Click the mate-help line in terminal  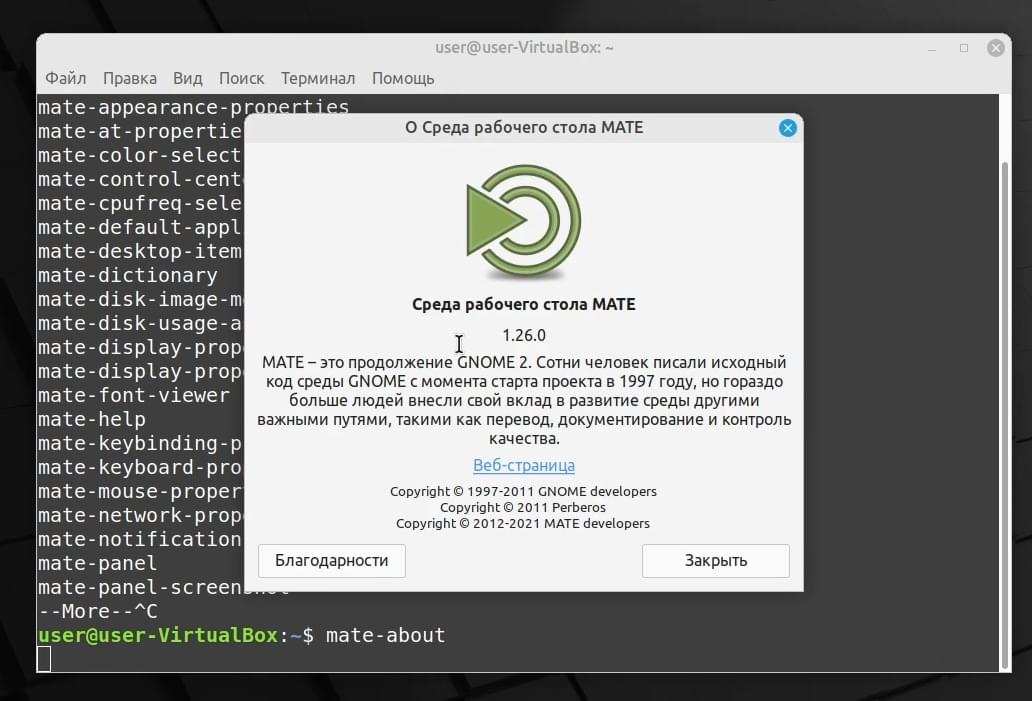[91, 420]
